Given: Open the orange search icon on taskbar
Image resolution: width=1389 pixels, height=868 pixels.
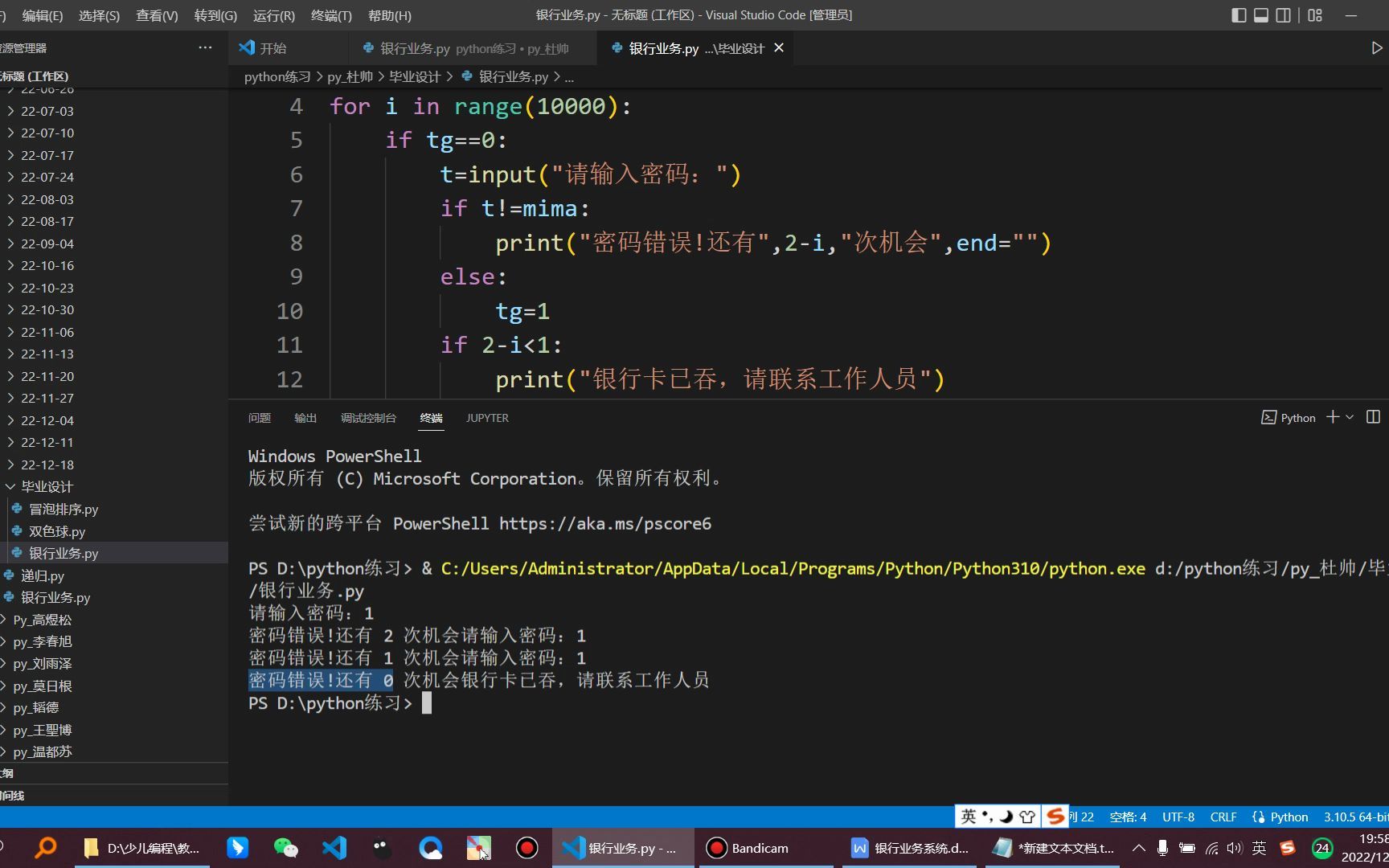Looking at the screenshot, I should tap(47, 847).
